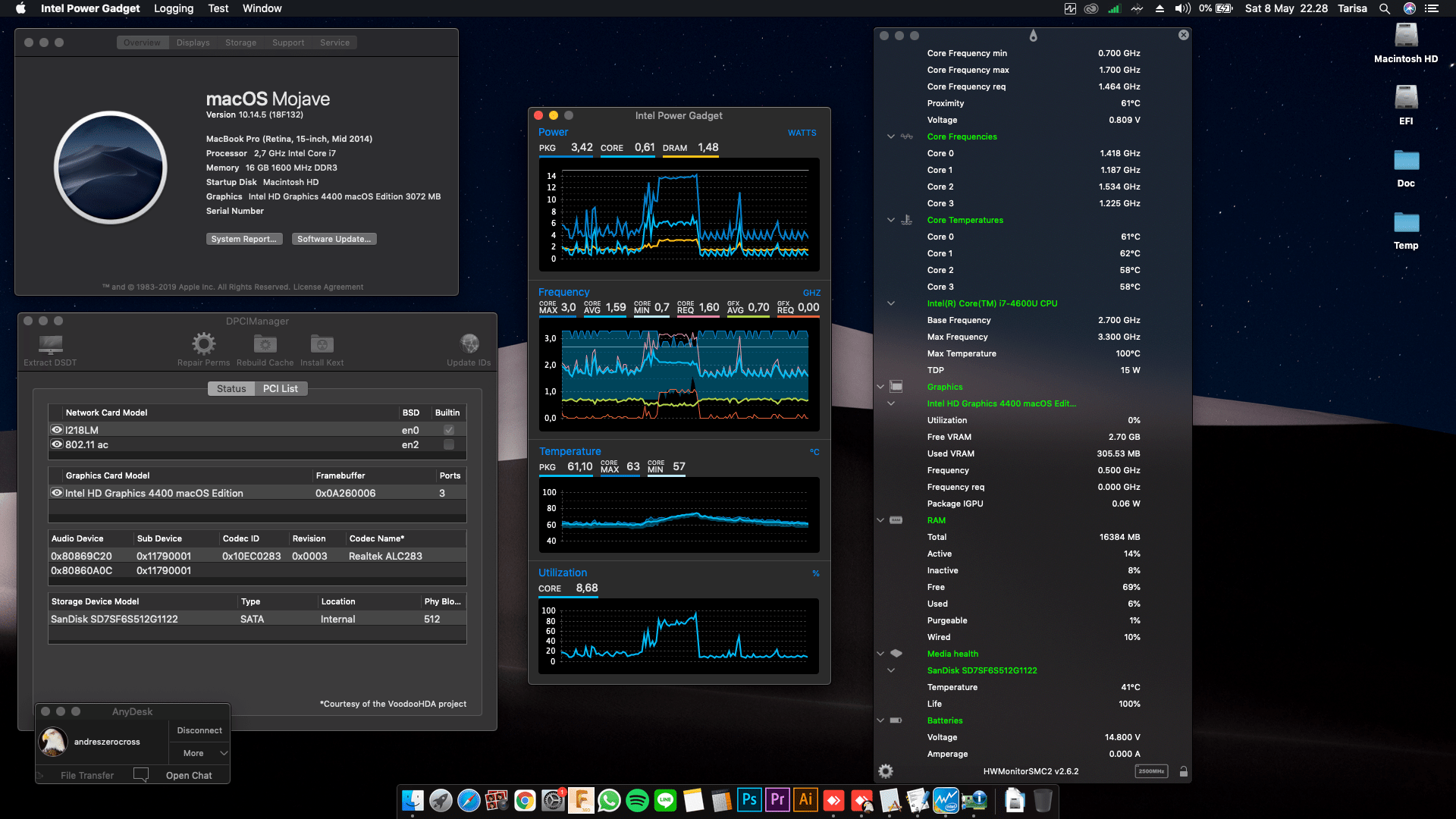Click Update IDs globe icon in DPCIManager

469,344
